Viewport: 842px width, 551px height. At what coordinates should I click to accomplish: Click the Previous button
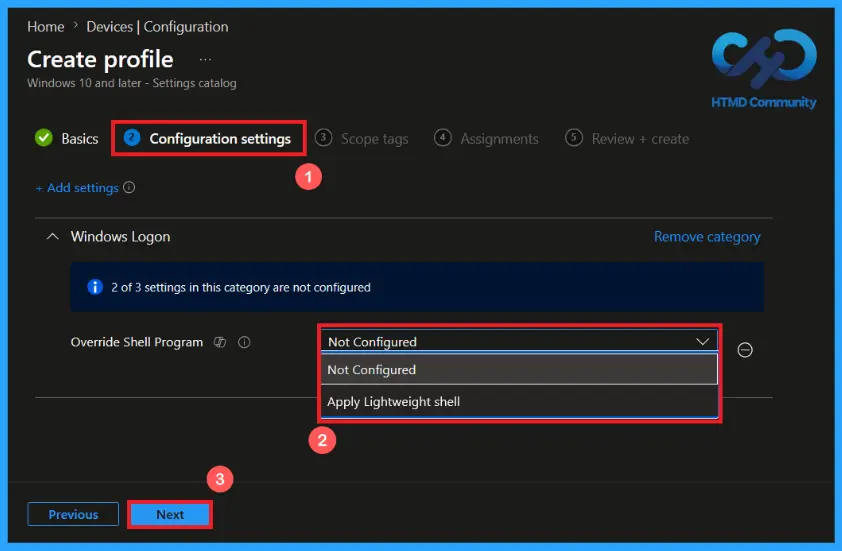(x=73, y=514)
